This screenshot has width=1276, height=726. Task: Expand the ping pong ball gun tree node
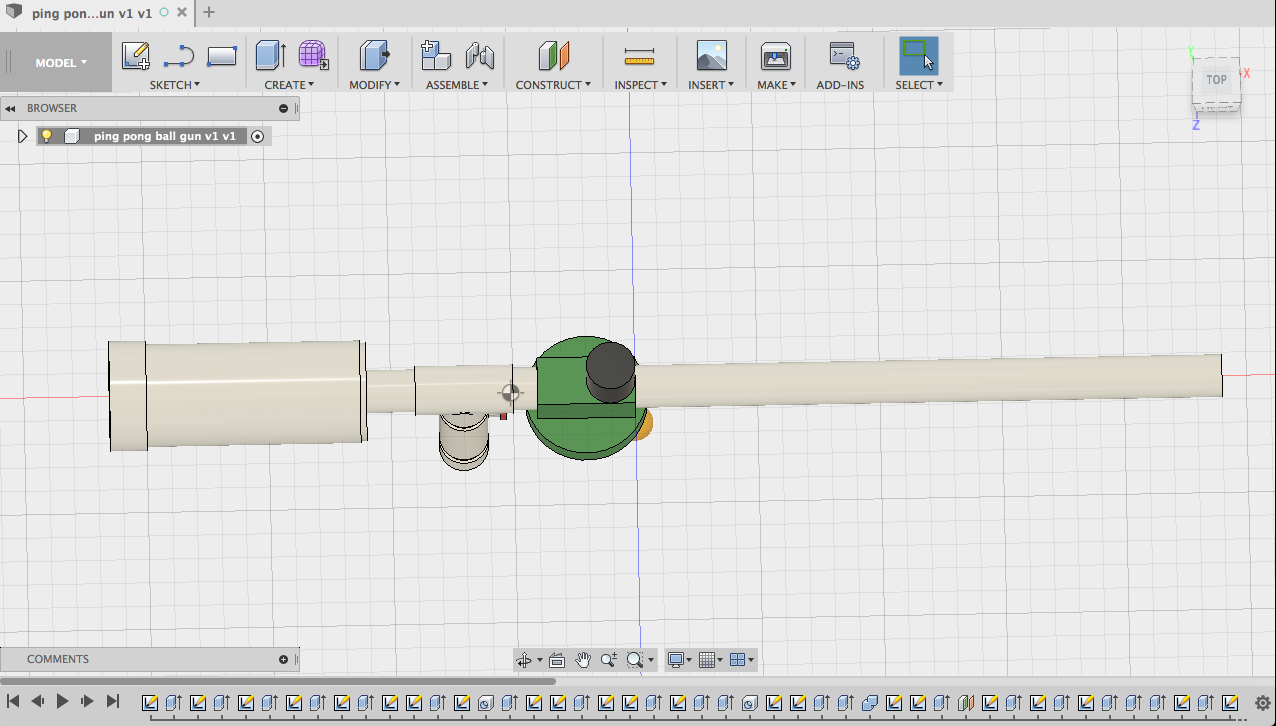22,136
